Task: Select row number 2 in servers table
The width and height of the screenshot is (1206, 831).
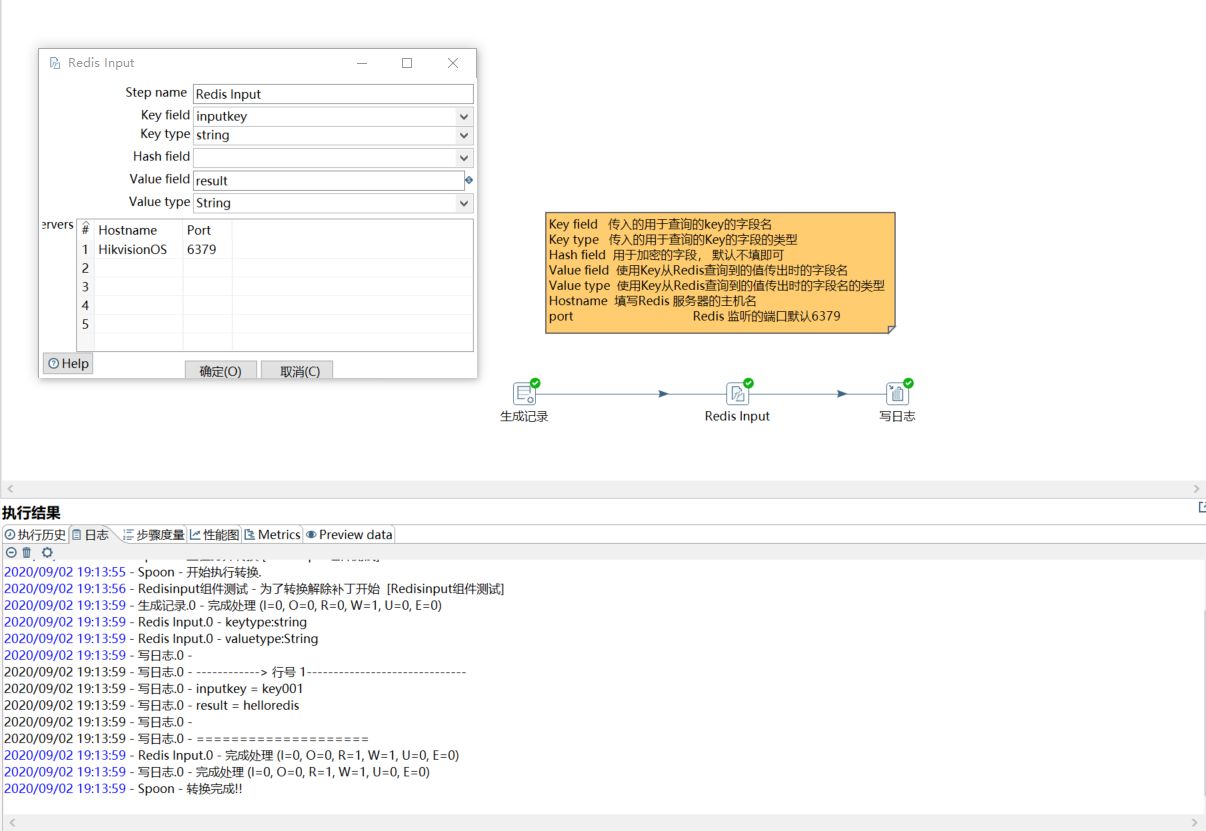Action: (x=86, y=268)
